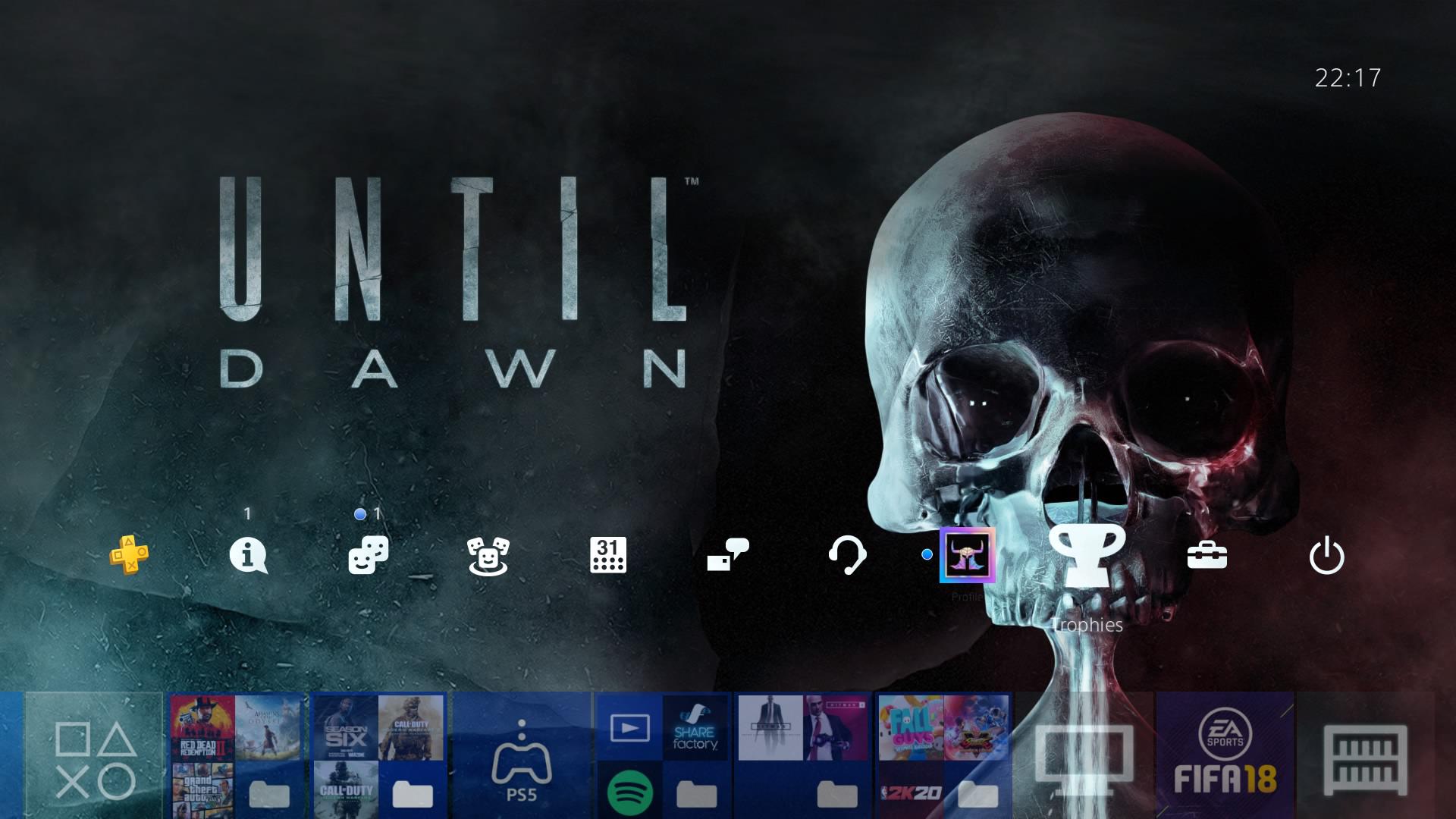Launch the FIFA 18 tile
The height and width of the screenshot is (819, 1456).
point(1225,758)
